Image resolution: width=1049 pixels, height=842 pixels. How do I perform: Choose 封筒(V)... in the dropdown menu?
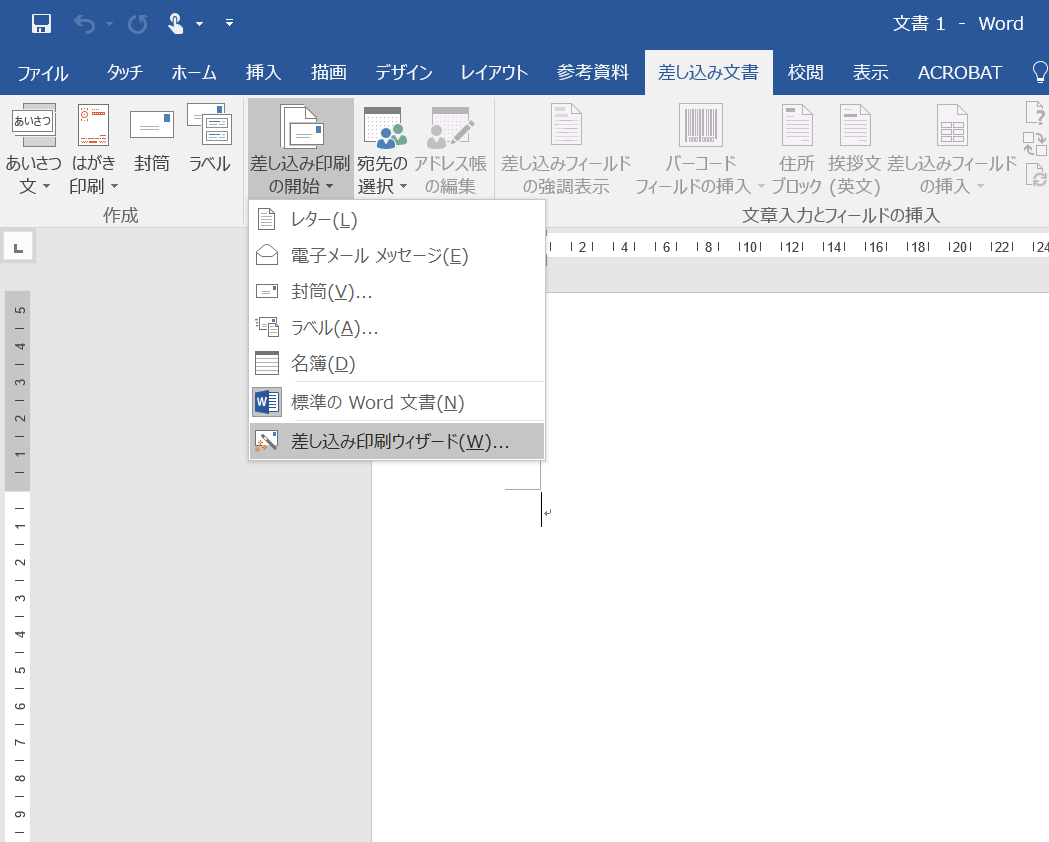(397, 292)
